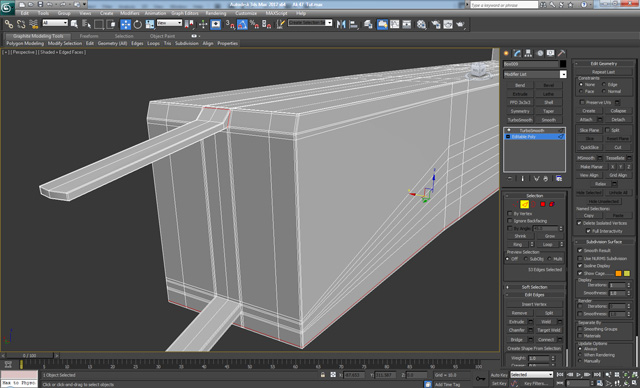The height and width of the screenshot is (388, 640).
Task: Click the TurboSmooth modifier button
Action: tap(520, 120)
